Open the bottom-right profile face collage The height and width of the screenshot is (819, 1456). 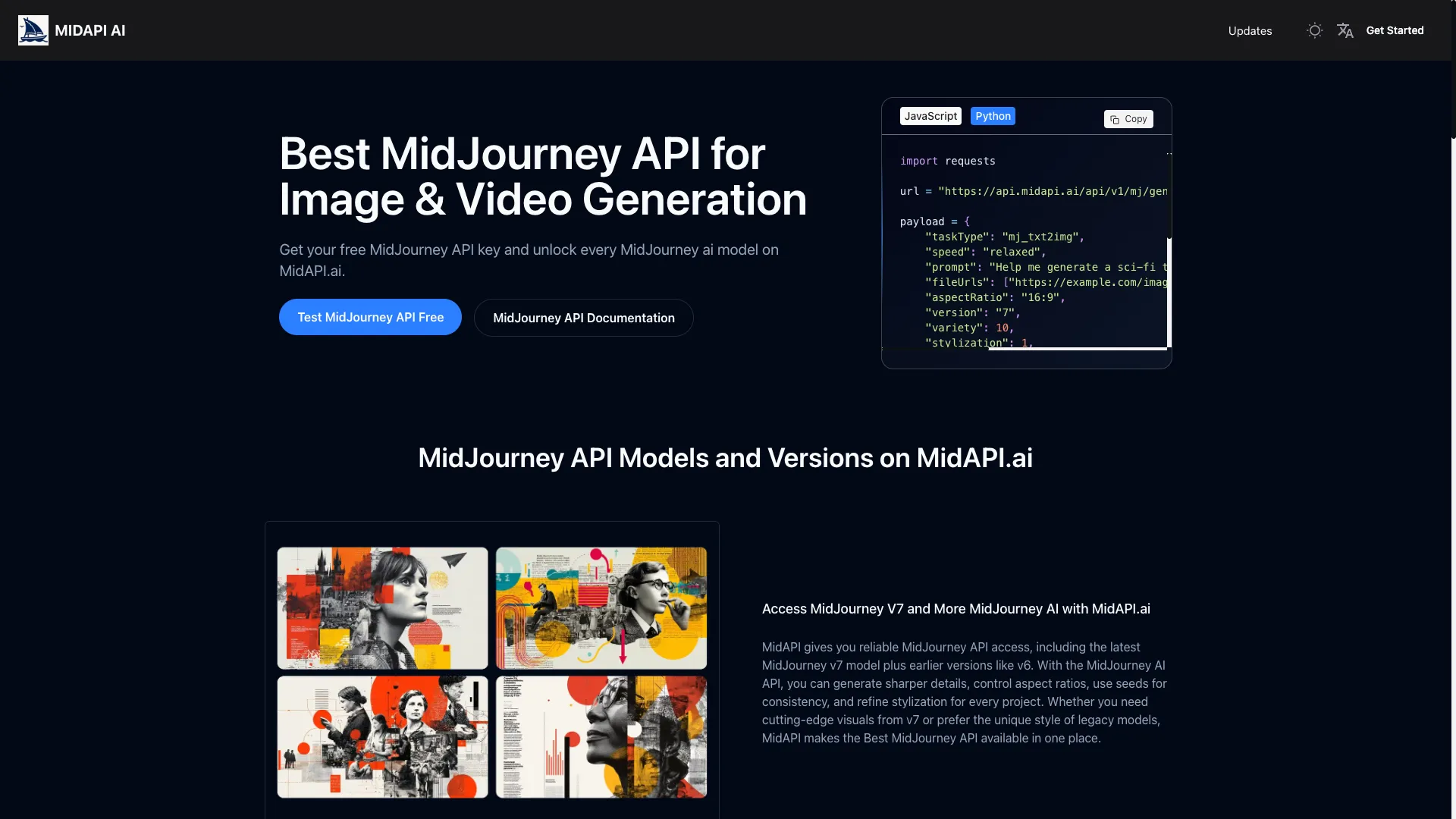tap(601, 737)
